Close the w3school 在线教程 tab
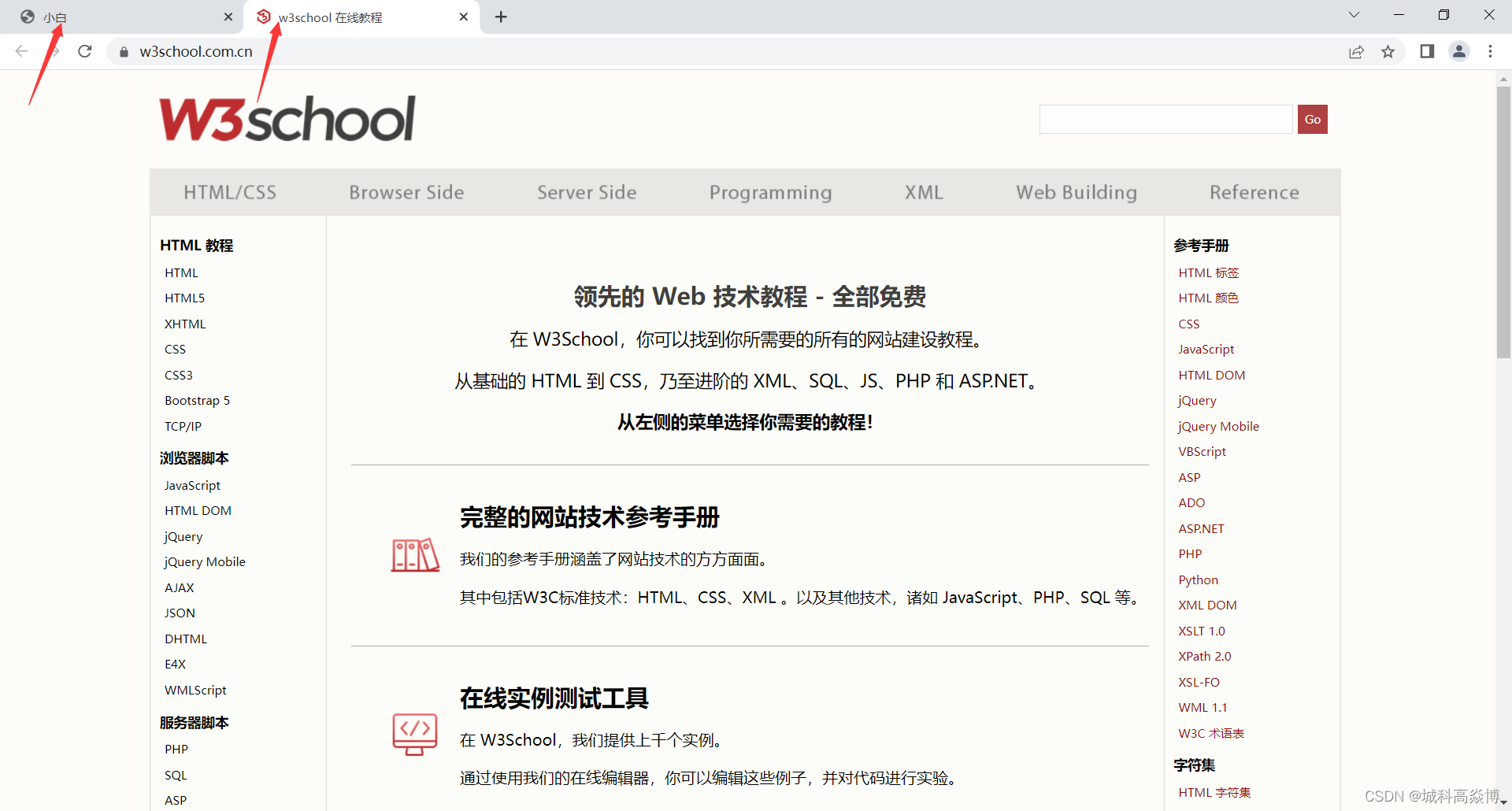This screenshot has height=811, width=1512. coord(463,17)
